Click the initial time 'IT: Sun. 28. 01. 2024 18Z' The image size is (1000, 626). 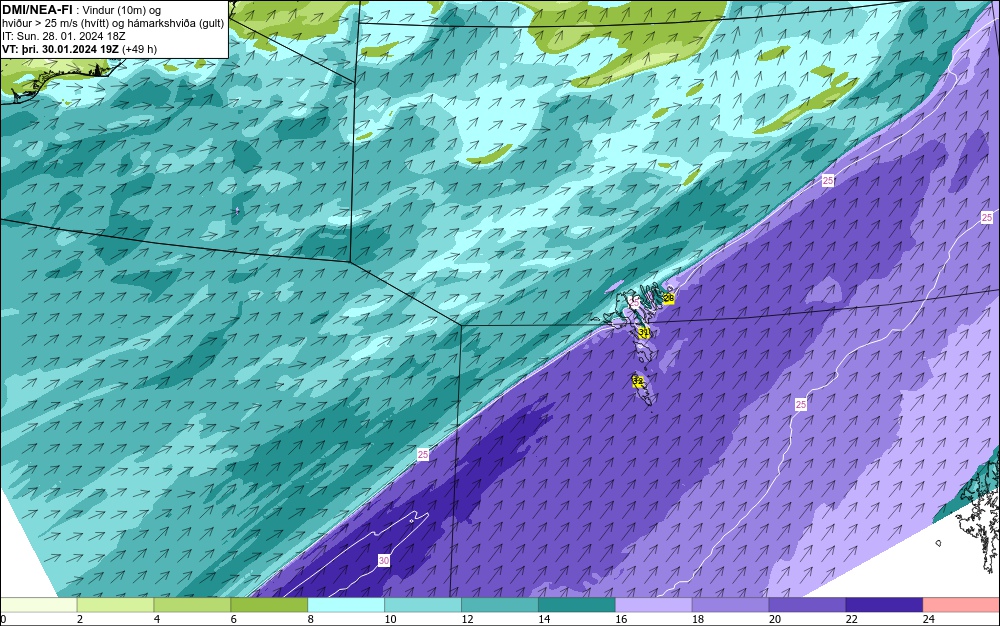point(64,36)
